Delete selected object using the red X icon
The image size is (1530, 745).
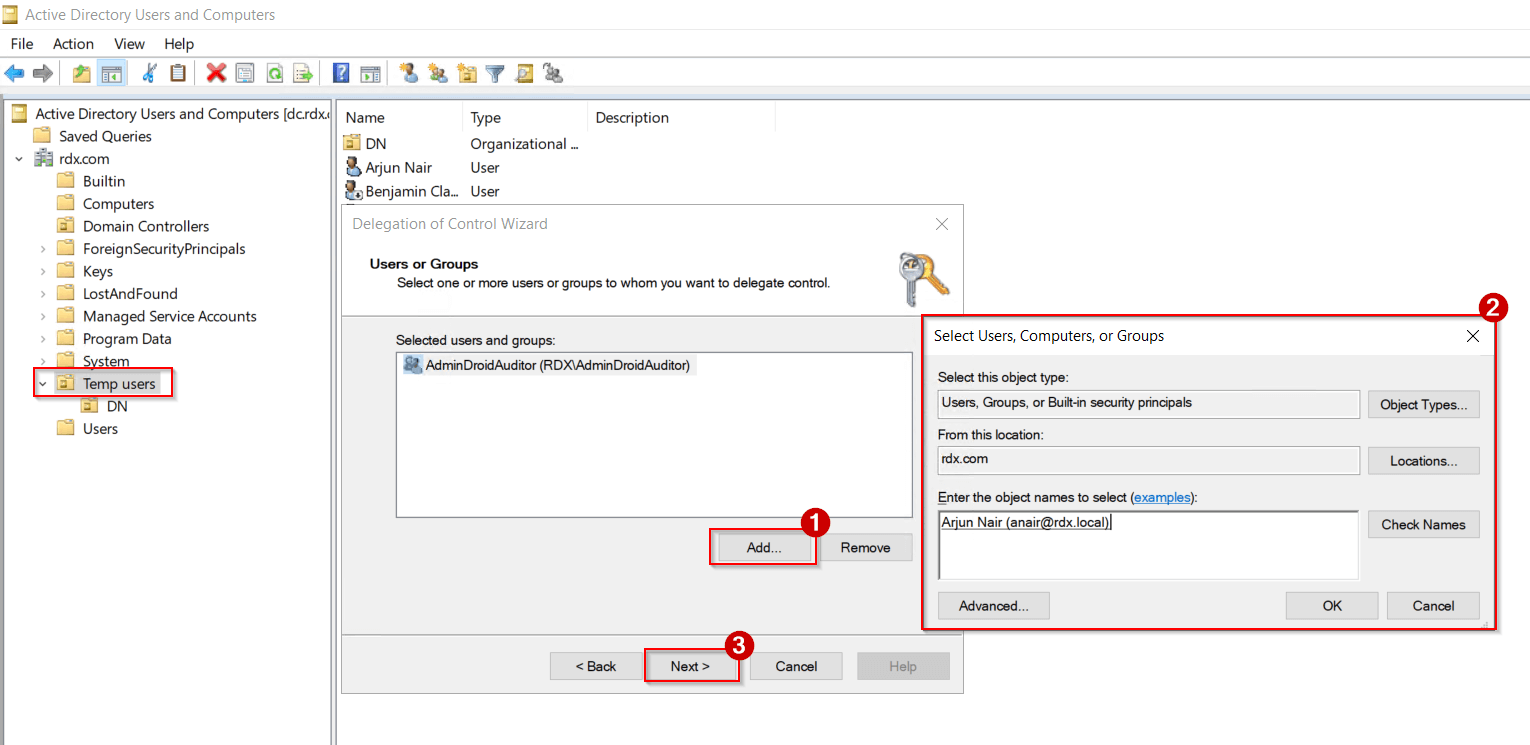(x=215, y=72)
